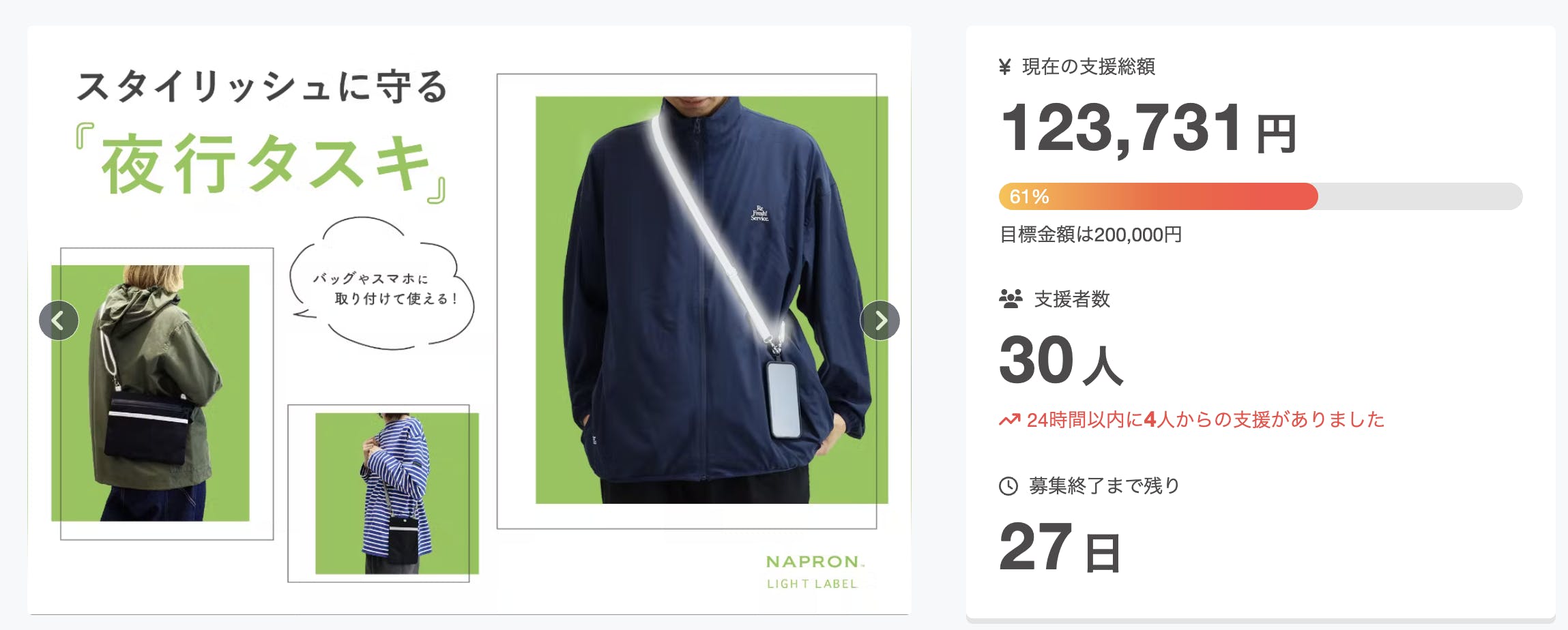The height and width of the screenshot is (630, 1568).
Task: Click the supporters people icon
Action: [1011, 299]
